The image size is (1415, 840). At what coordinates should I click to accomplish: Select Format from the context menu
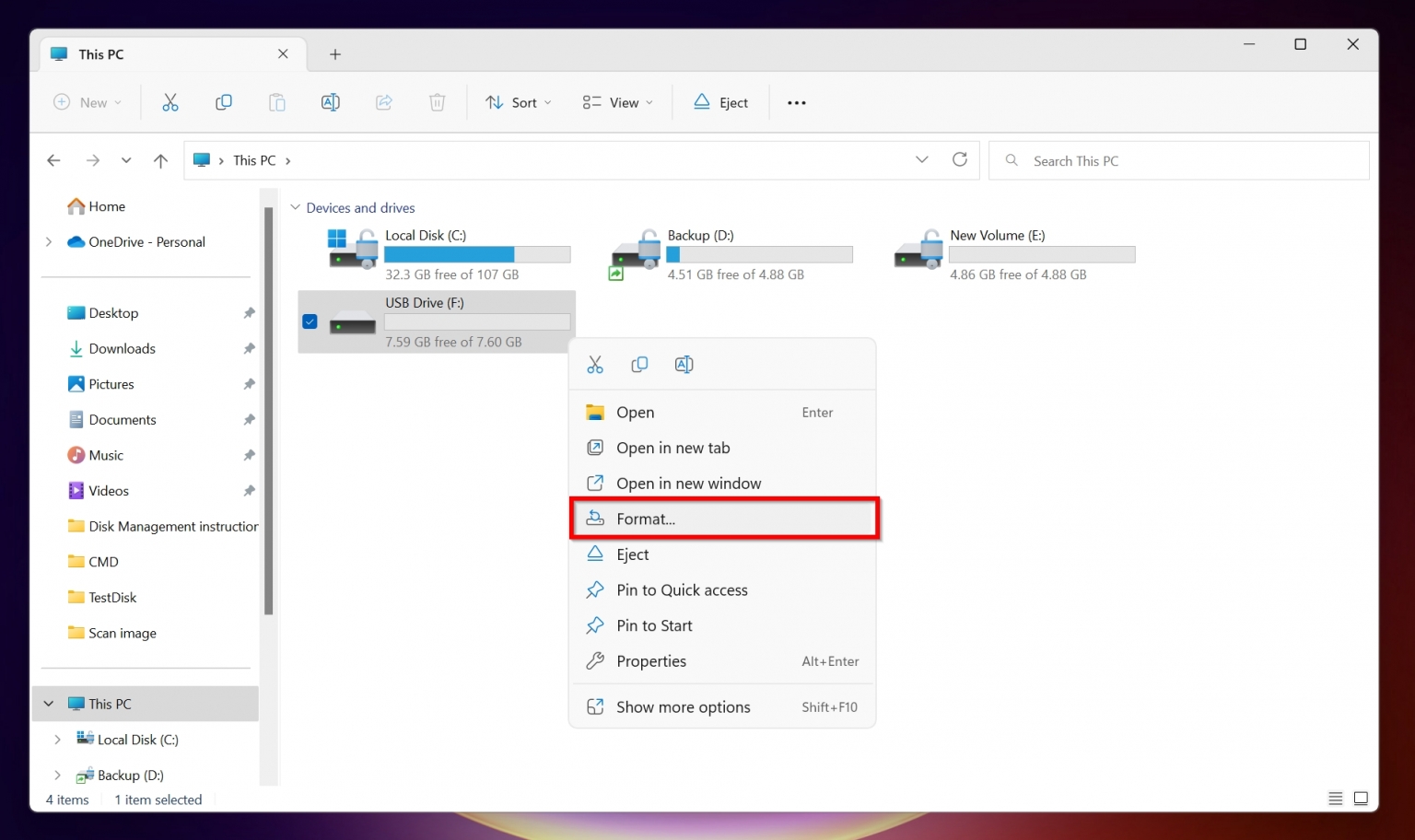pos(648,519)
